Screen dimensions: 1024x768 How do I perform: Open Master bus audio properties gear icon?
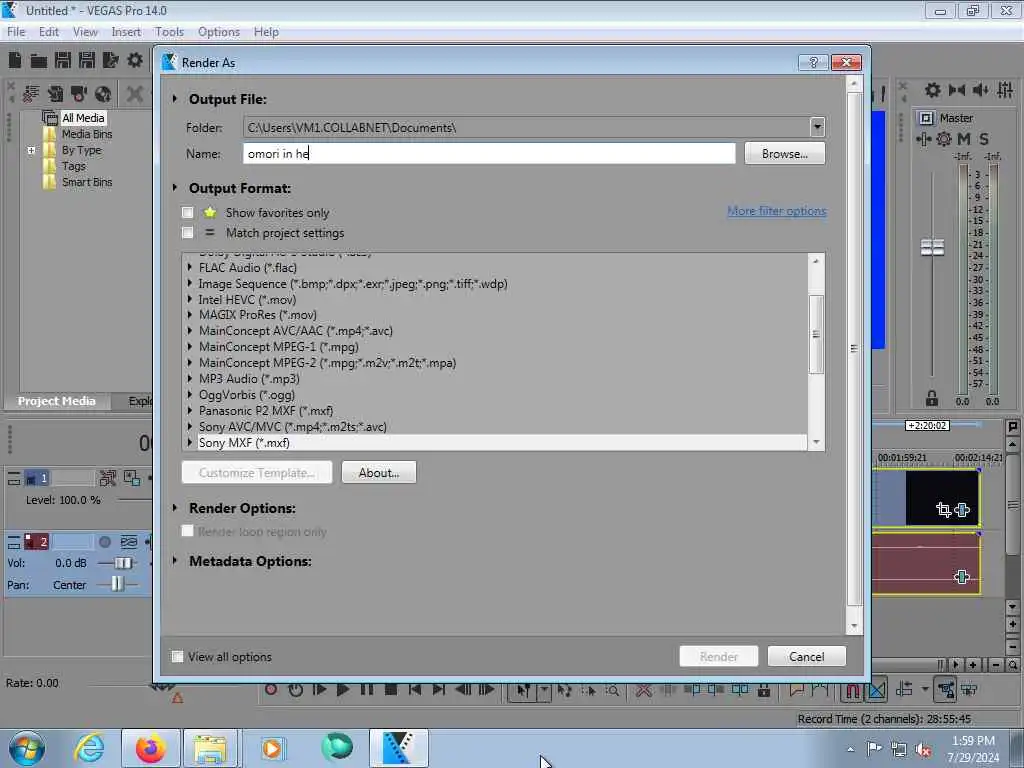tap(933, 90)
